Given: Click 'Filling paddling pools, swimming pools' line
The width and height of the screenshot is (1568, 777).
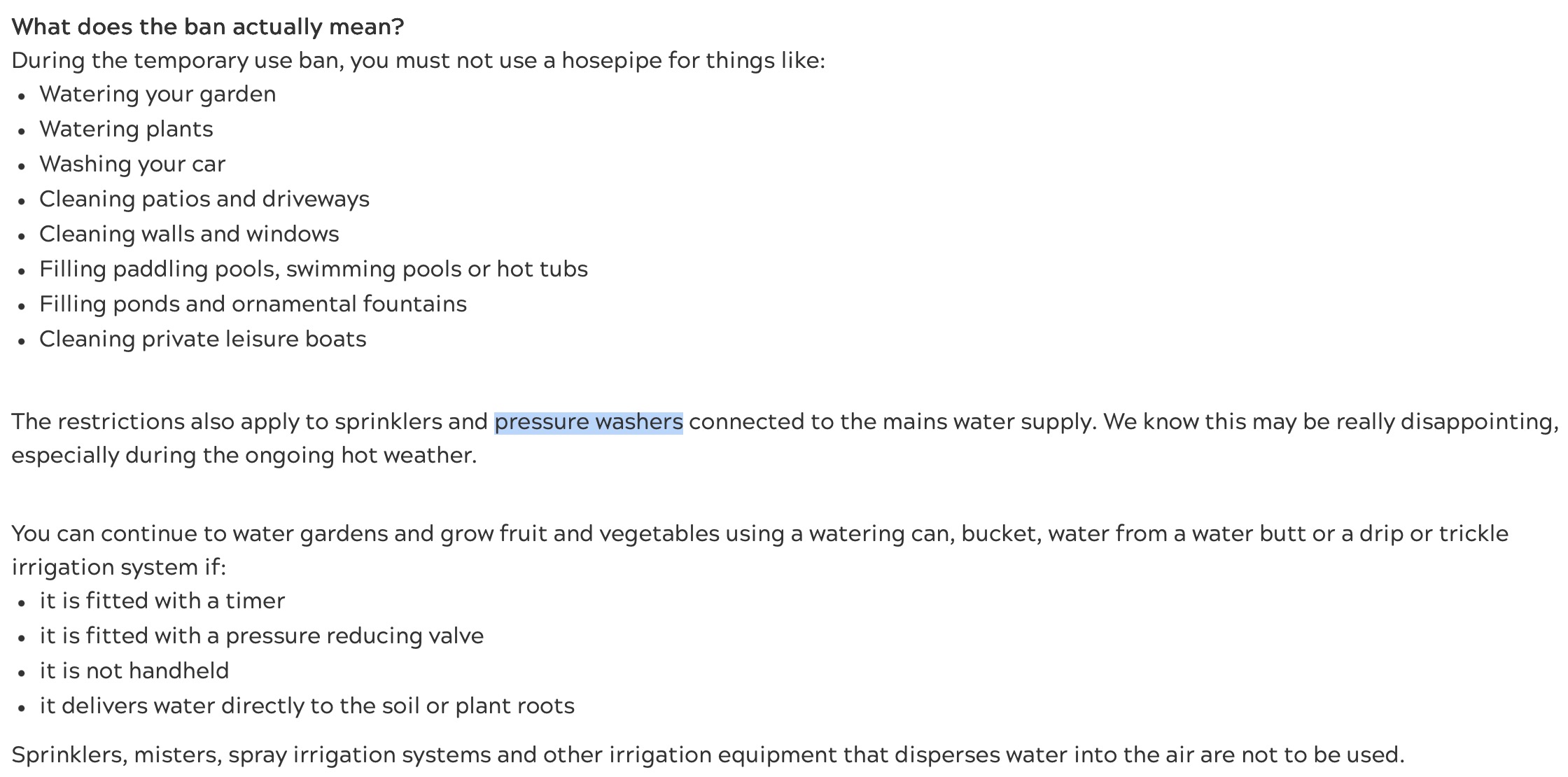Looking at the screenshot, I should pyautogui.click(x=314, y=269).
